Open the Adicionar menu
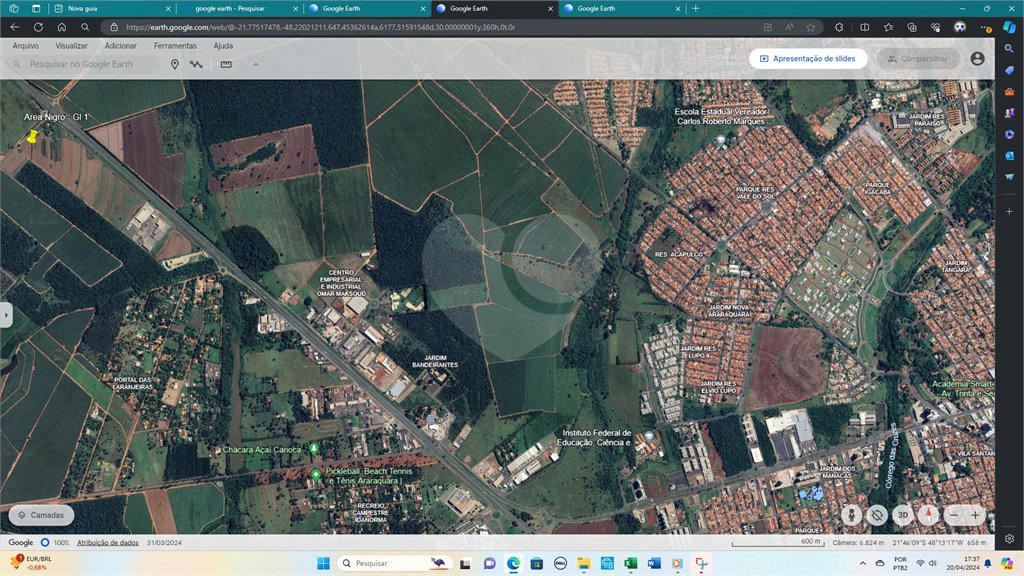This screenshot has width=1024, height=576. [121, 46]
